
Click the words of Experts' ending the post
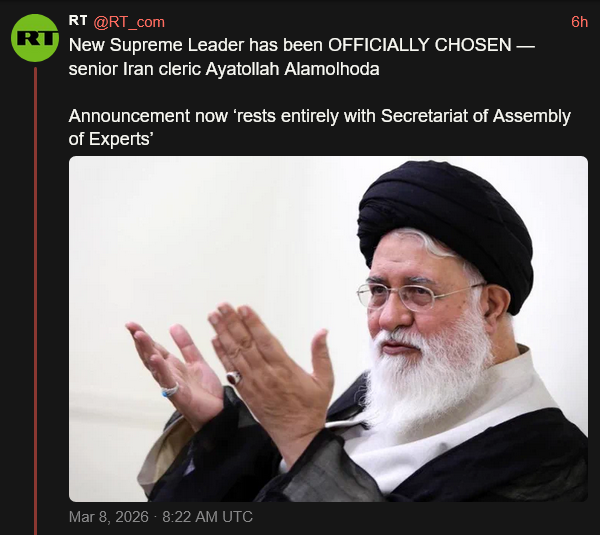(111, 139)
